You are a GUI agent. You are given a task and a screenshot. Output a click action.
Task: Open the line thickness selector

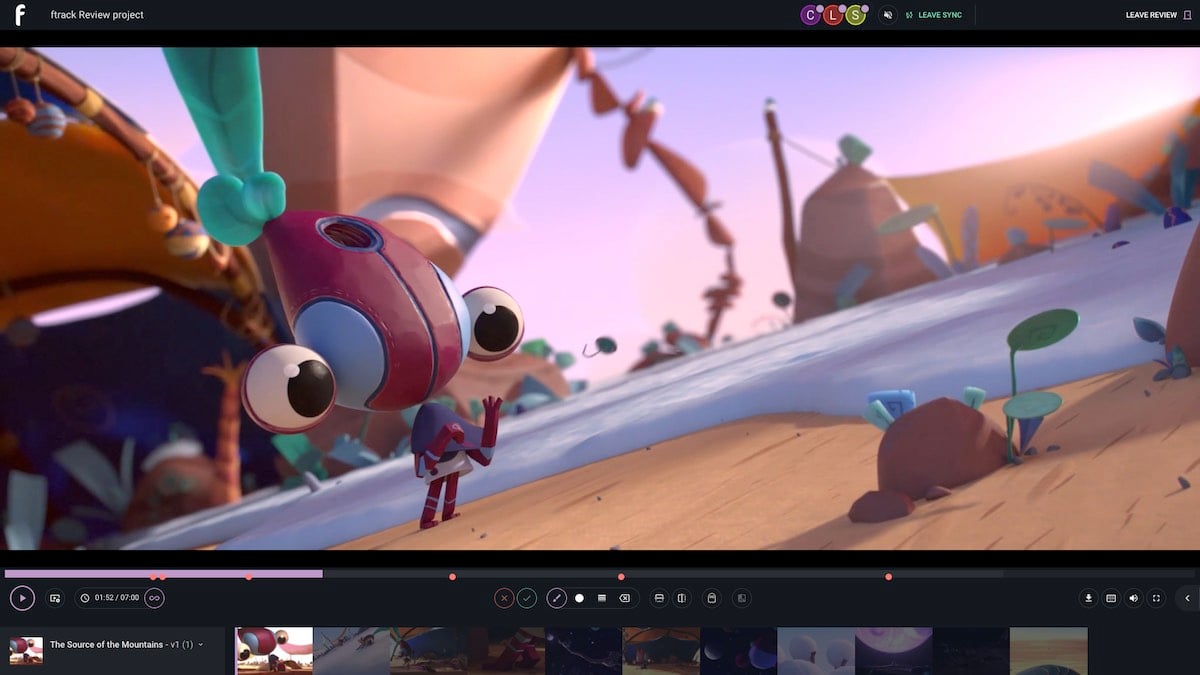pos(602,598)
